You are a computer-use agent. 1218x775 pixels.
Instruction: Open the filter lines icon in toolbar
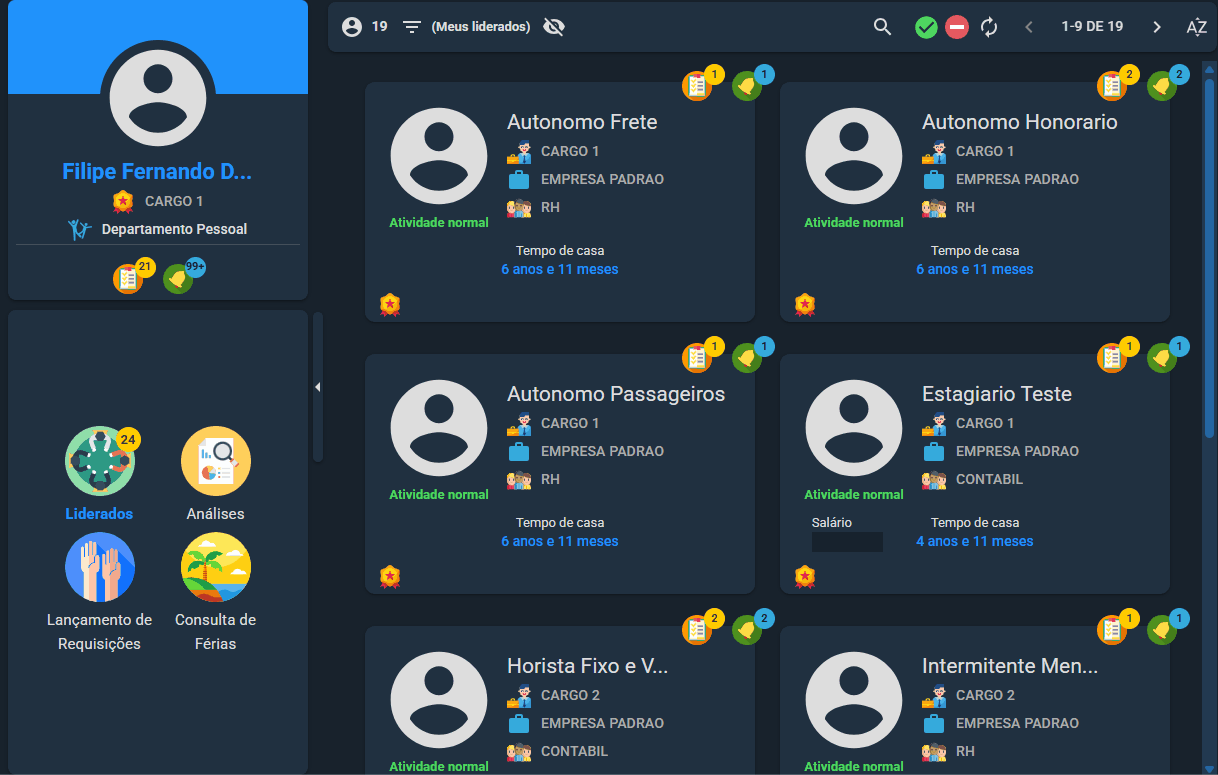click(x=412, y=27)
